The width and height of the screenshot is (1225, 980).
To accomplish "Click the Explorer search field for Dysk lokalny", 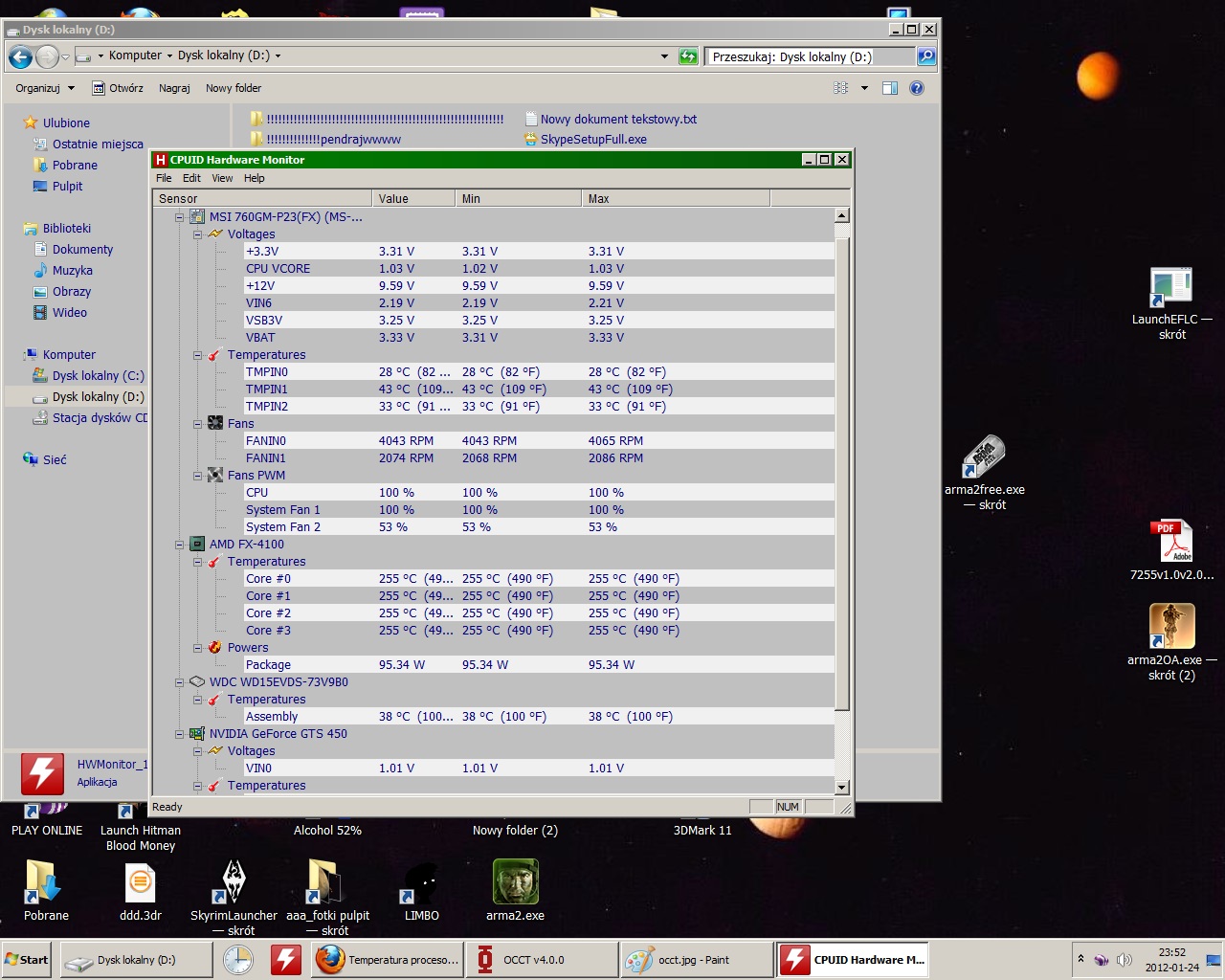I will click(811, 56).
